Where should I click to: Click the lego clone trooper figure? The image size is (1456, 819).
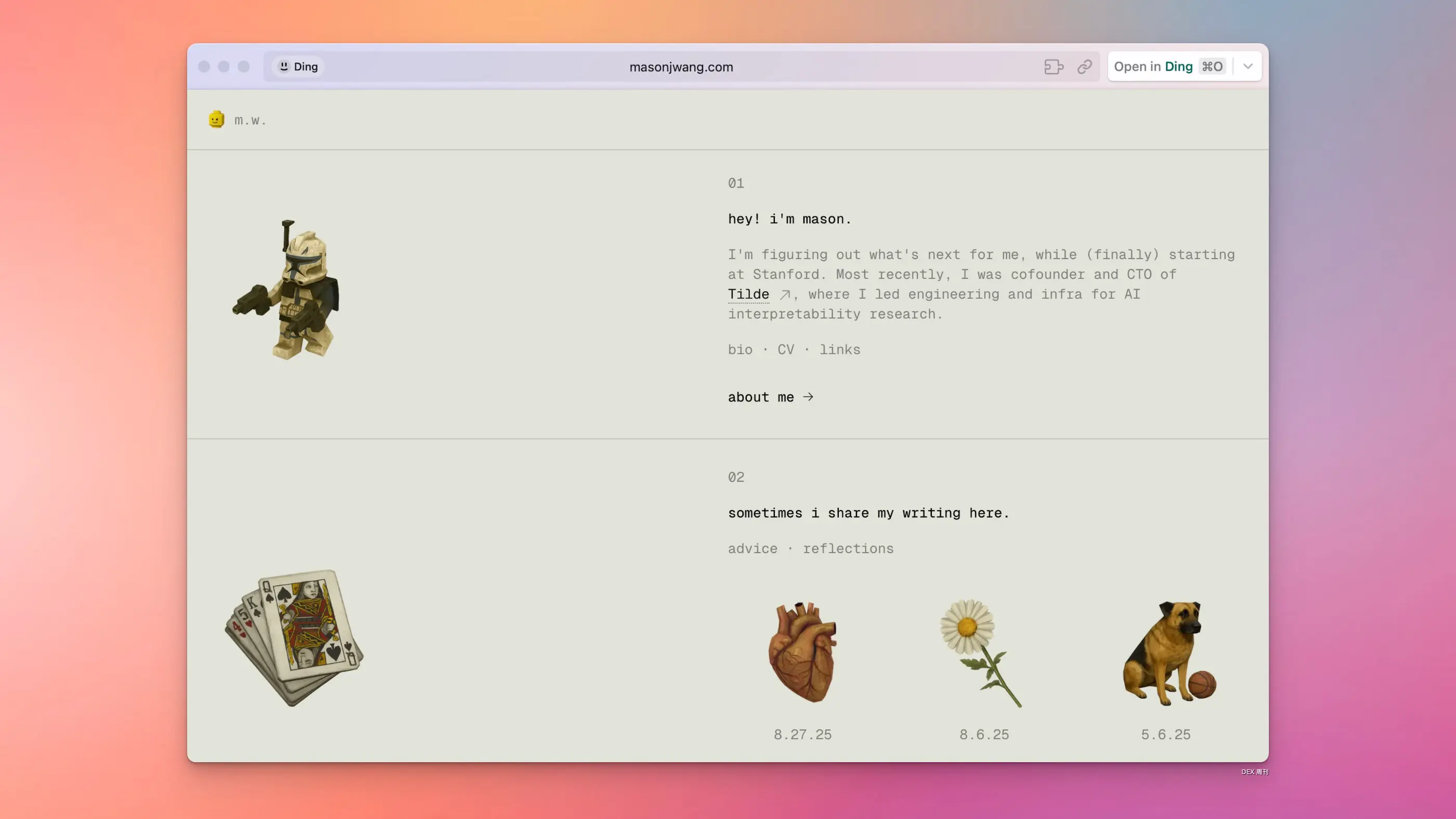[x=287, y=290]
